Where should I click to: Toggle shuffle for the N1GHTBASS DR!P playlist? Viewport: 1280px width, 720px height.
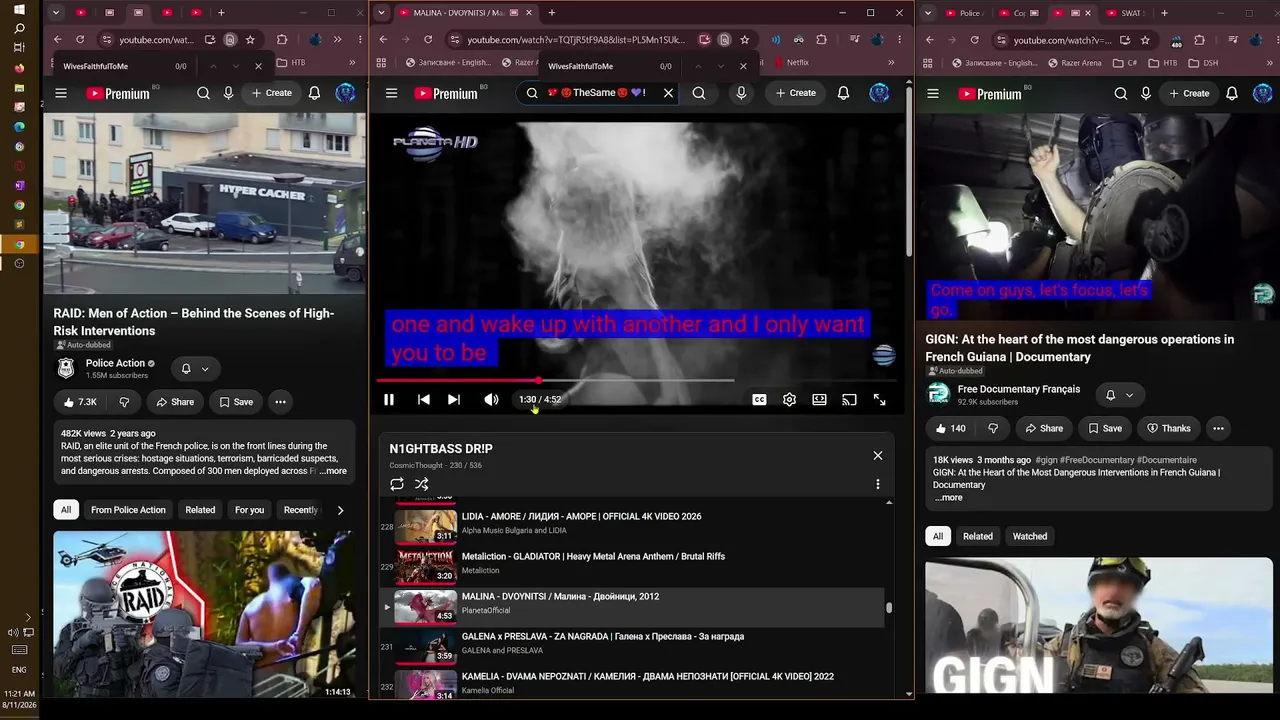tap(422, 484)
